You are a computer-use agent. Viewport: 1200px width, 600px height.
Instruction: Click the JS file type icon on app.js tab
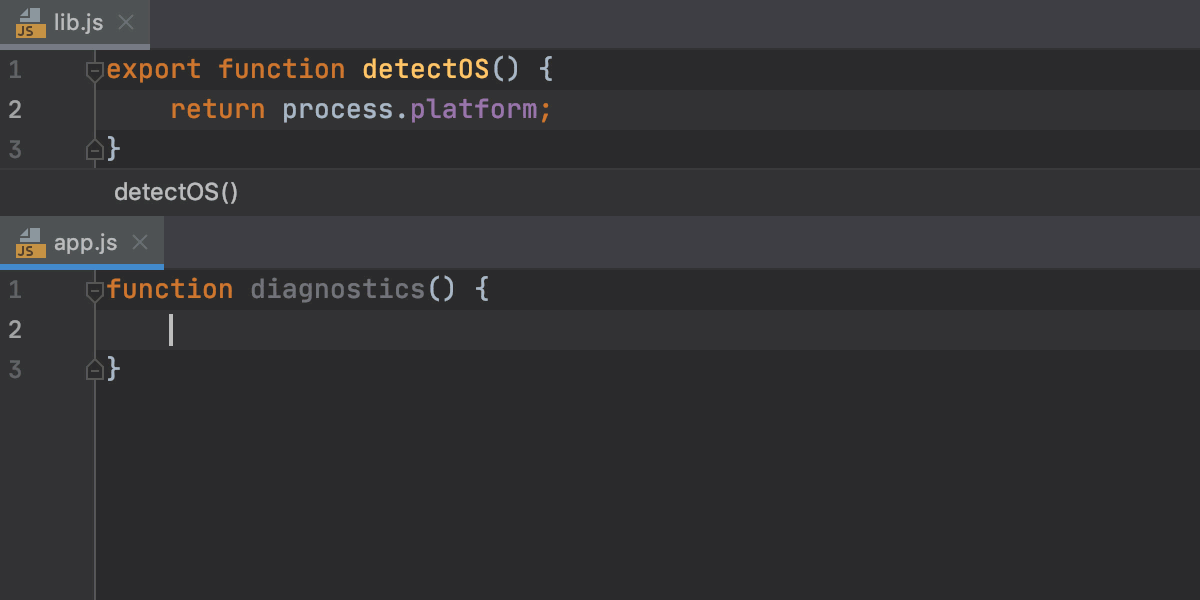click(31, 242)
